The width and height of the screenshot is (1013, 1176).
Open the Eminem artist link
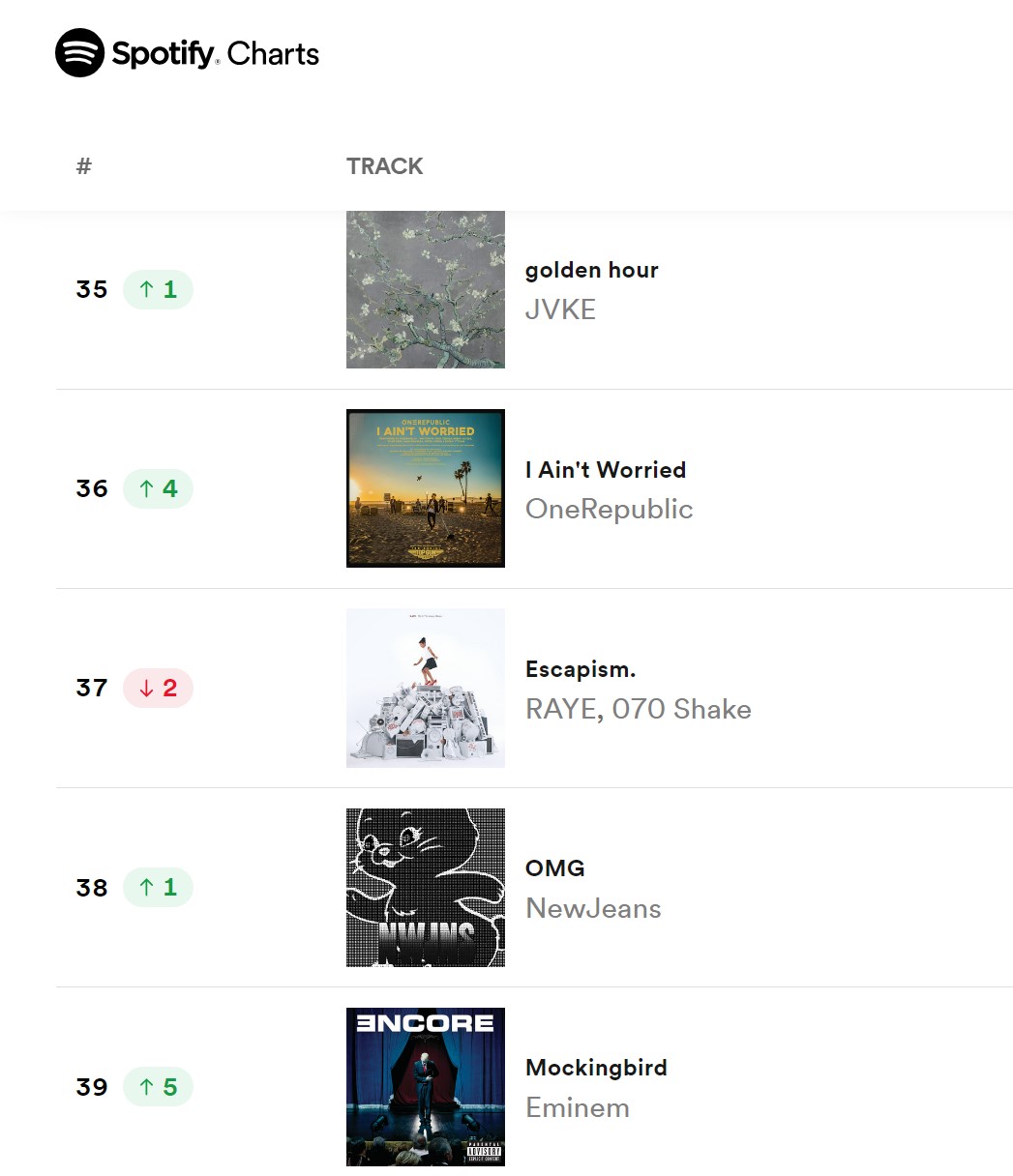click(x=577, y=1108)
